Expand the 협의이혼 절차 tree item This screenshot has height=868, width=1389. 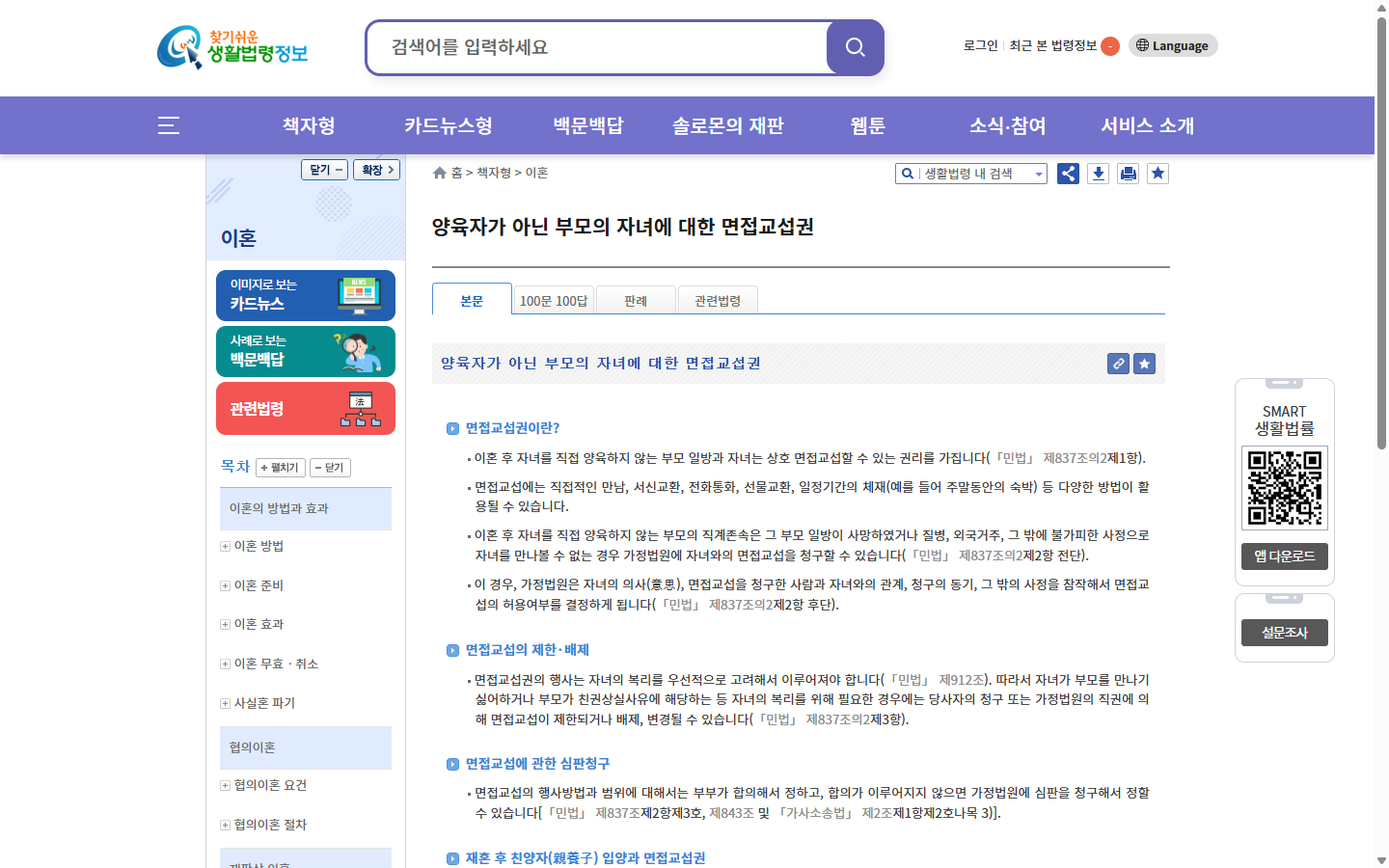tap(225, 826)
